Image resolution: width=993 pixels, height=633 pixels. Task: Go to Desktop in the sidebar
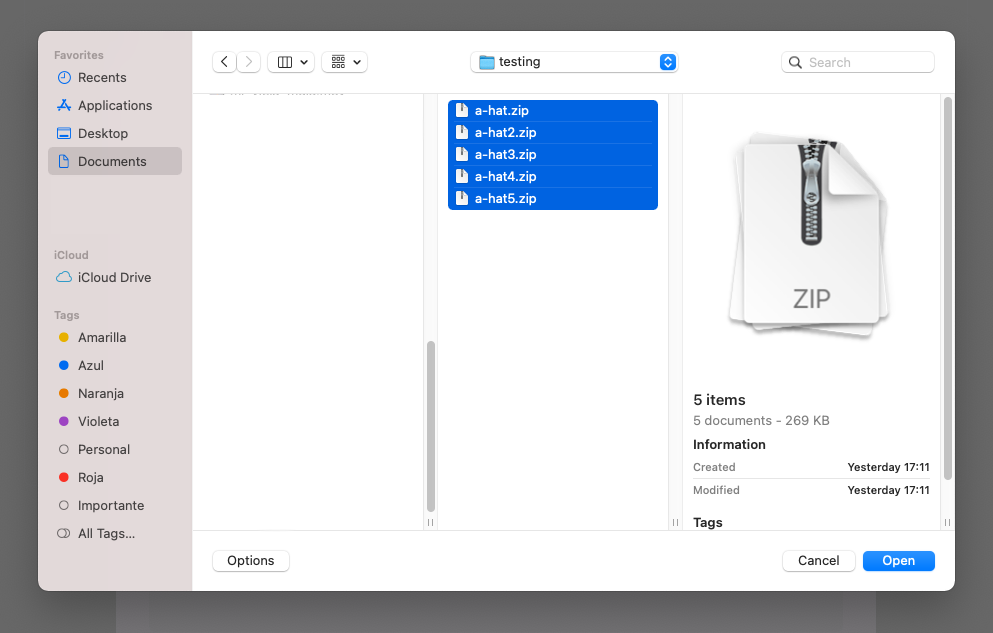coord(103,133)
